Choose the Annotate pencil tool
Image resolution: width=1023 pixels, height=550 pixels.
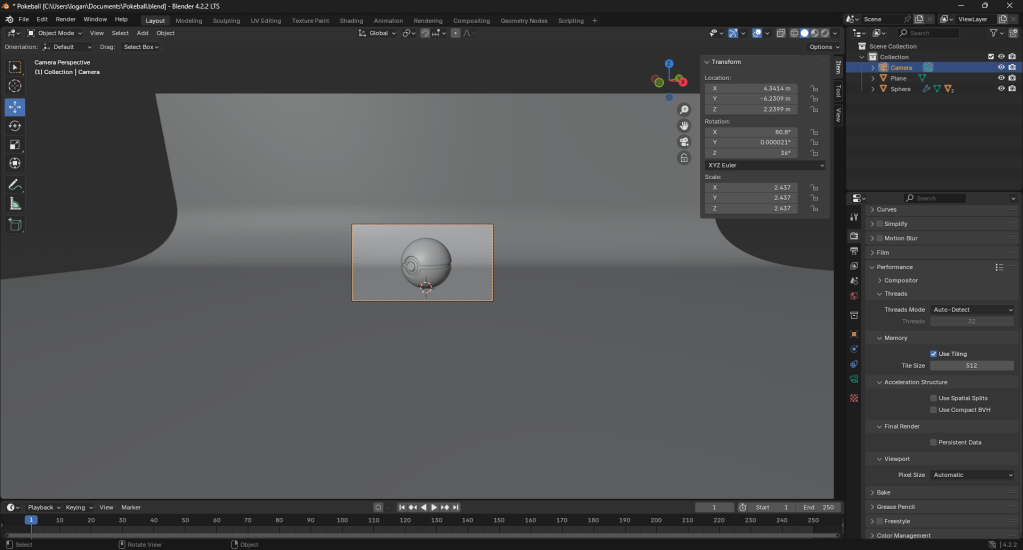(x=15, y=185)
